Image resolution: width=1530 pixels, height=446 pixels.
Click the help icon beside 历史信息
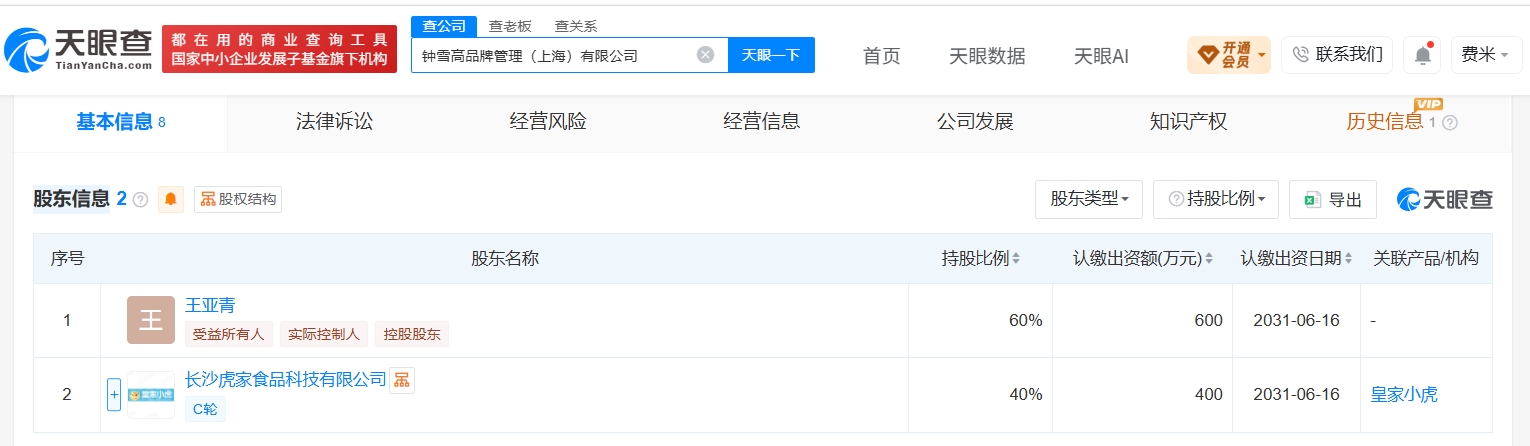click(x=1450, y=122)
